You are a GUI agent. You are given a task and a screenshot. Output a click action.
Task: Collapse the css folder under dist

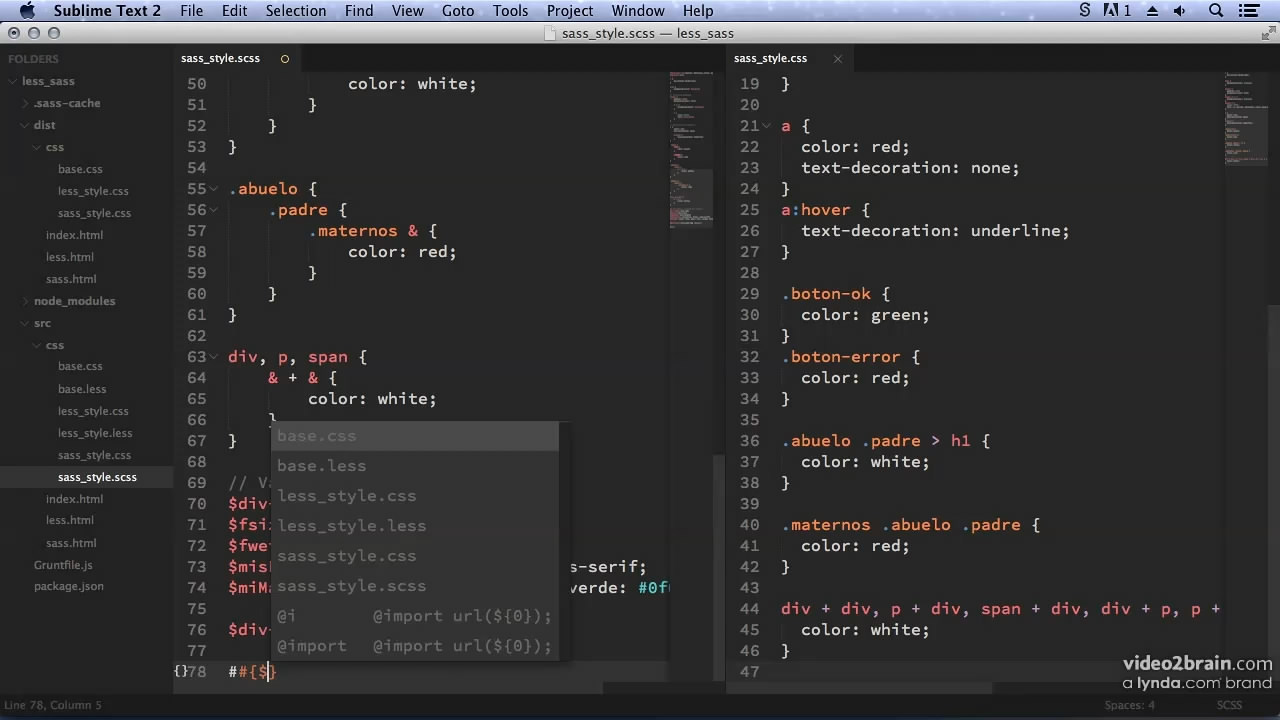37,147
